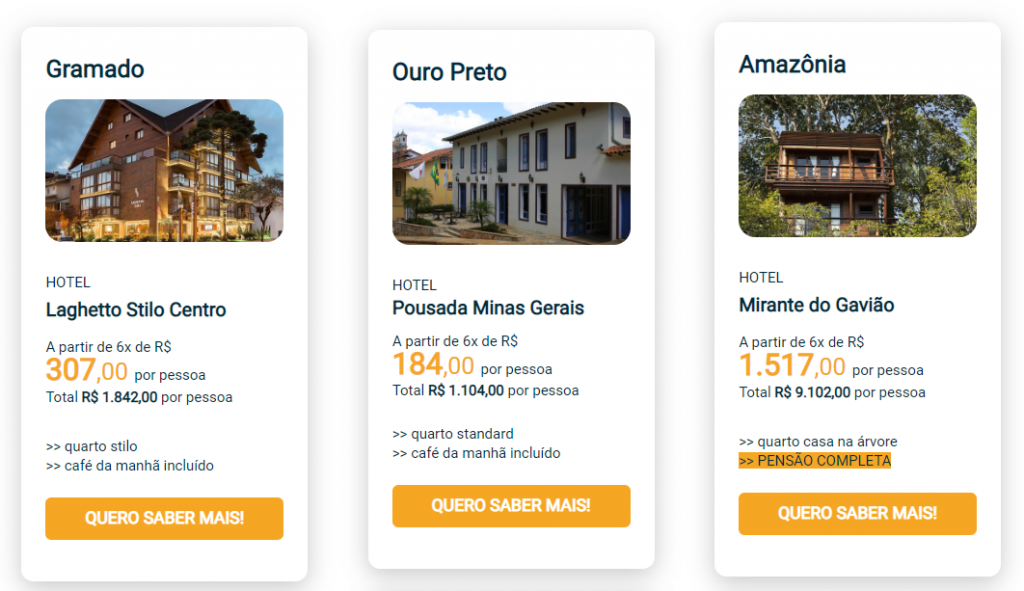Select the Gramado destination heading

95,69
